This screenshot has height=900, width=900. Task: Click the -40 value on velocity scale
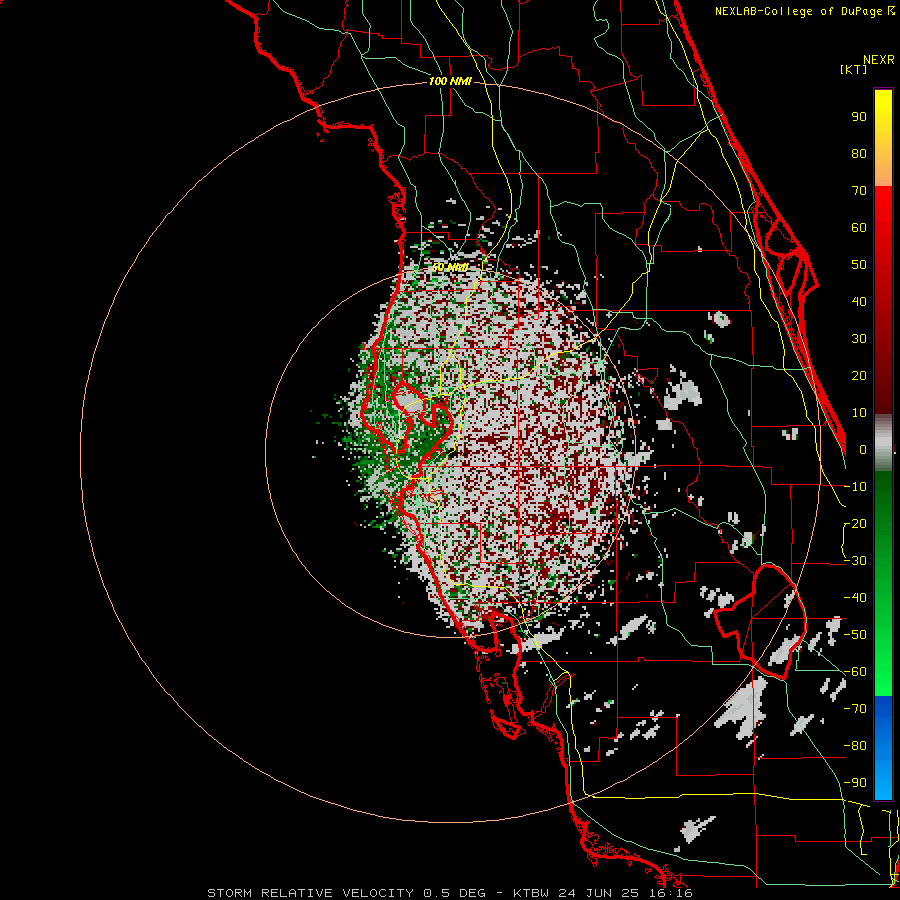(x=855, y=598)
